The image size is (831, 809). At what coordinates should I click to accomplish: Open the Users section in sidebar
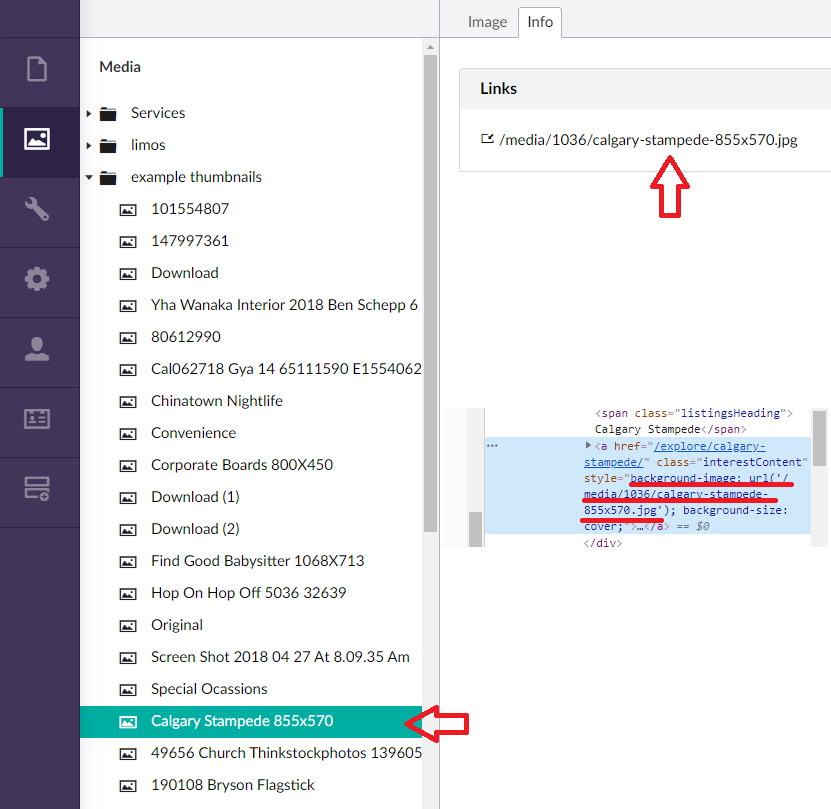tap(37, 349)
